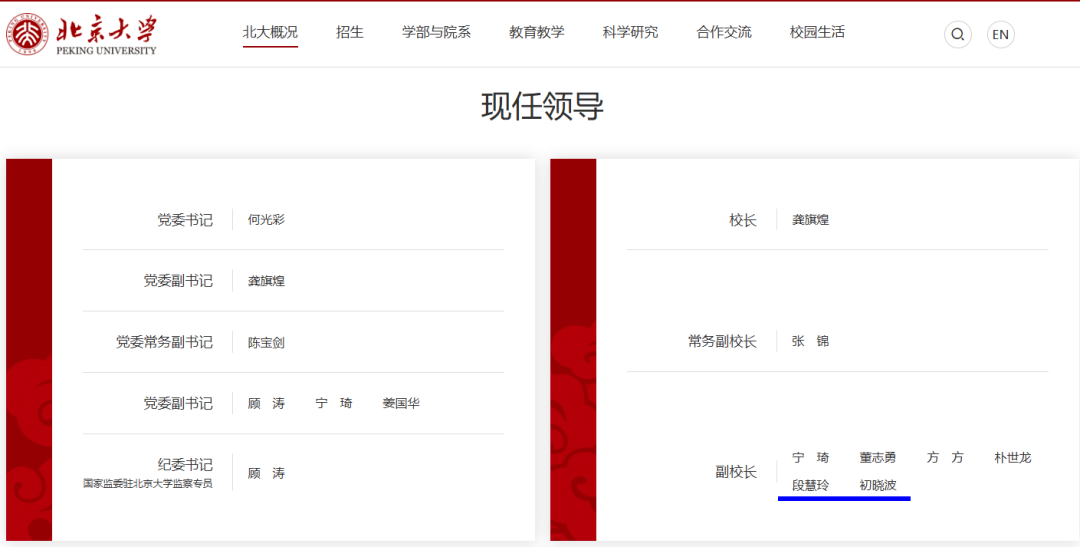Viewport: 1080px width, 547px height.
Task: Click 张锦 in the 常务副校长 row
Action: pyautogui.click(x=810, y=341)
